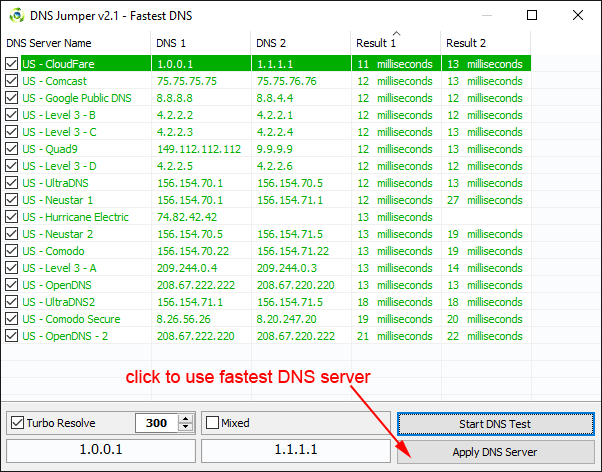Click the Turbo Resolve 300 value field
602x472 pixels.
pyautogui.click(x=157, y=423)
